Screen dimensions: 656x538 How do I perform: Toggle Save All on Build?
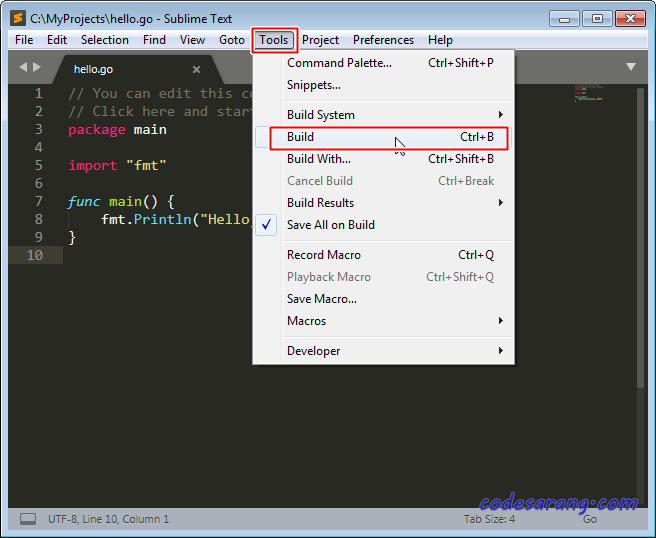tap(384, 225)
